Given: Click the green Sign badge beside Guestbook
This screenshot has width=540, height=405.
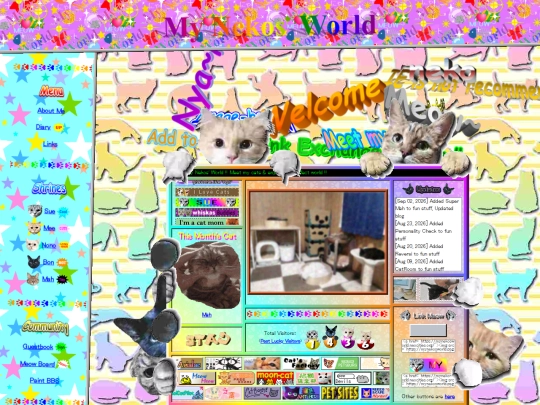Looking at the screenshot, I should [x=61, y=347].
